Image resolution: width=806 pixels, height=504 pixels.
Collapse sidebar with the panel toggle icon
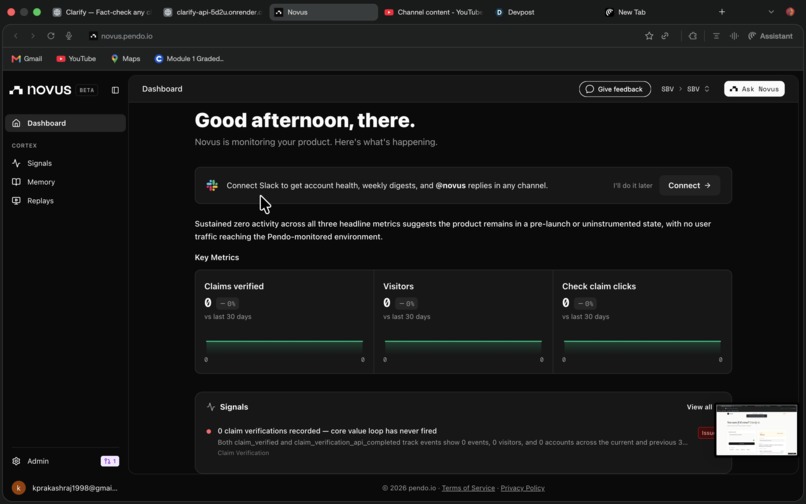(x=115, y=90)
